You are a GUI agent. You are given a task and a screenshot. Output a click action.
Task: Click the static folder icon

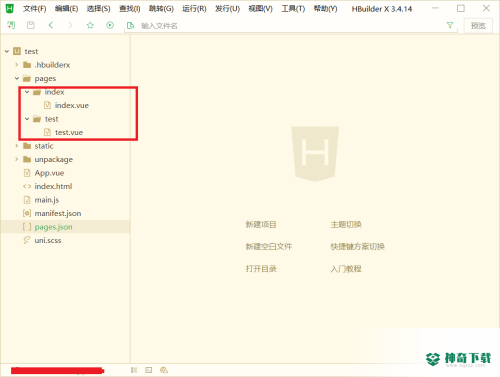27,146
